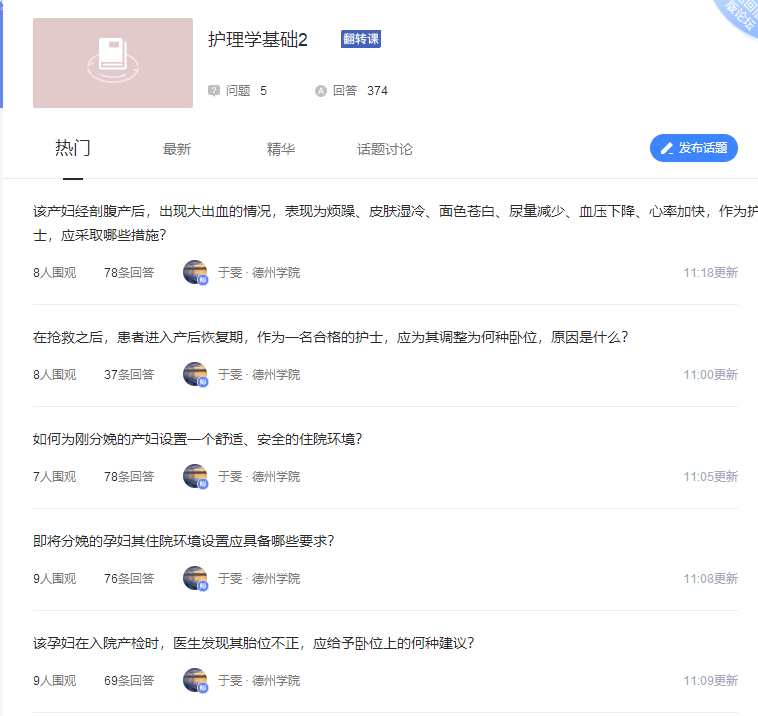Open the 精华 tab
Viewport: 758px width, 716px height.
click(x=280, y=149)
